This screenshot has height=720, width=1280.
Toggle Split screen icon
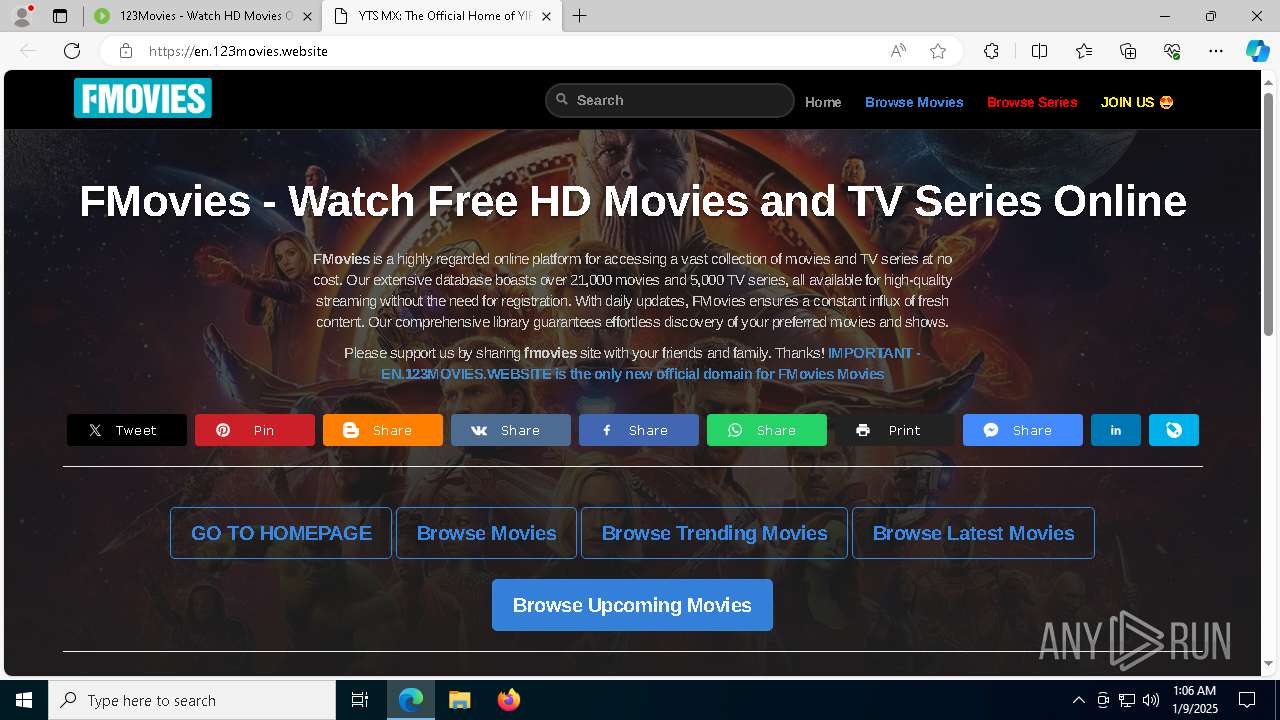coord(1039,51)
